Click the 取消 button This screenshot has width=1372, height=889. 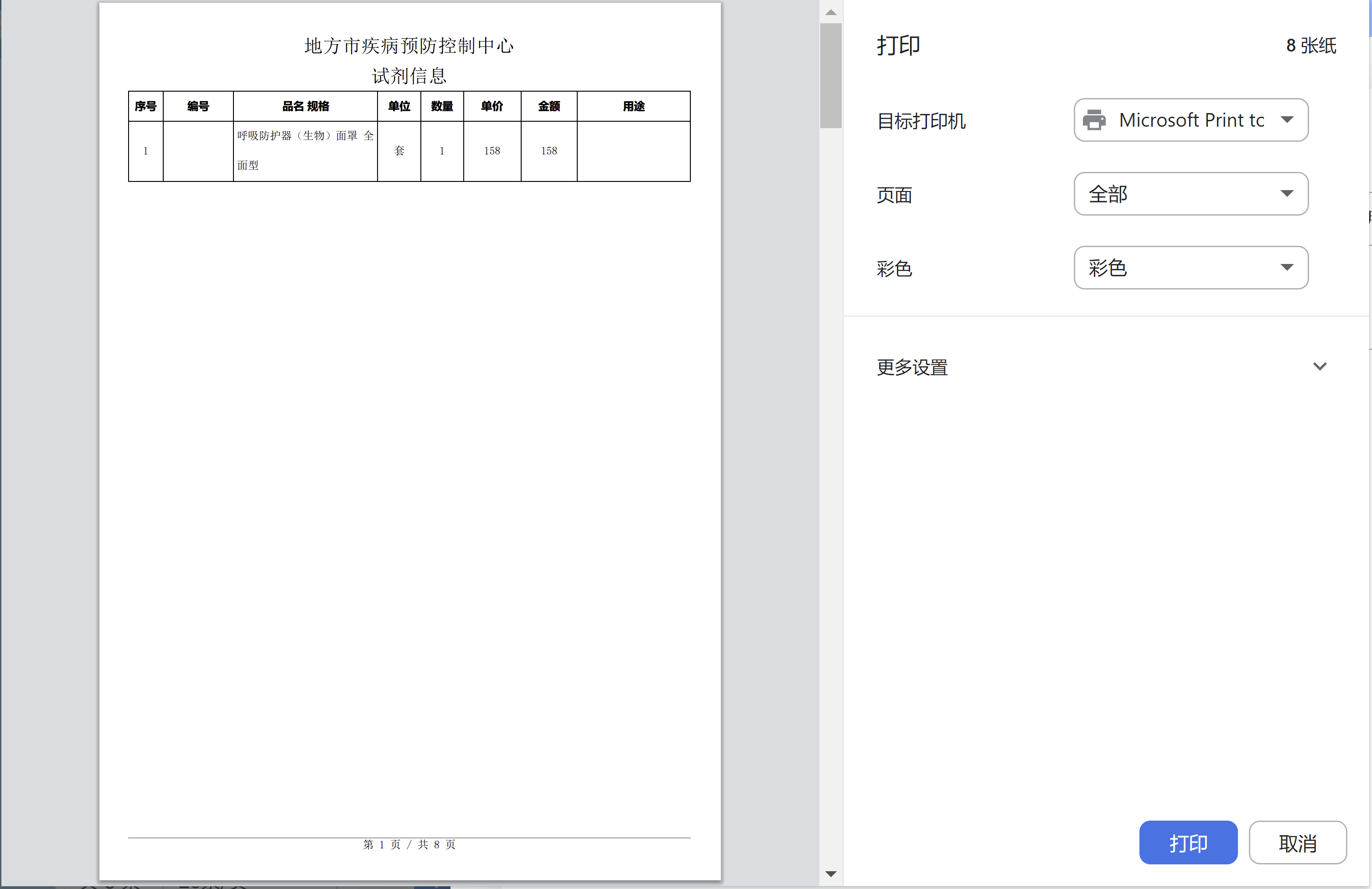[1297, 843]
